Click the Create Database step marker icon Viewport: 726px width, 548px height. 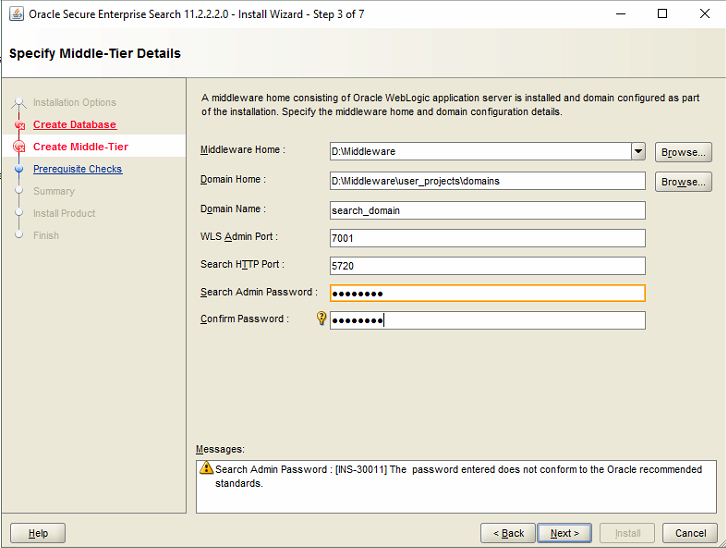pos(19,125)
